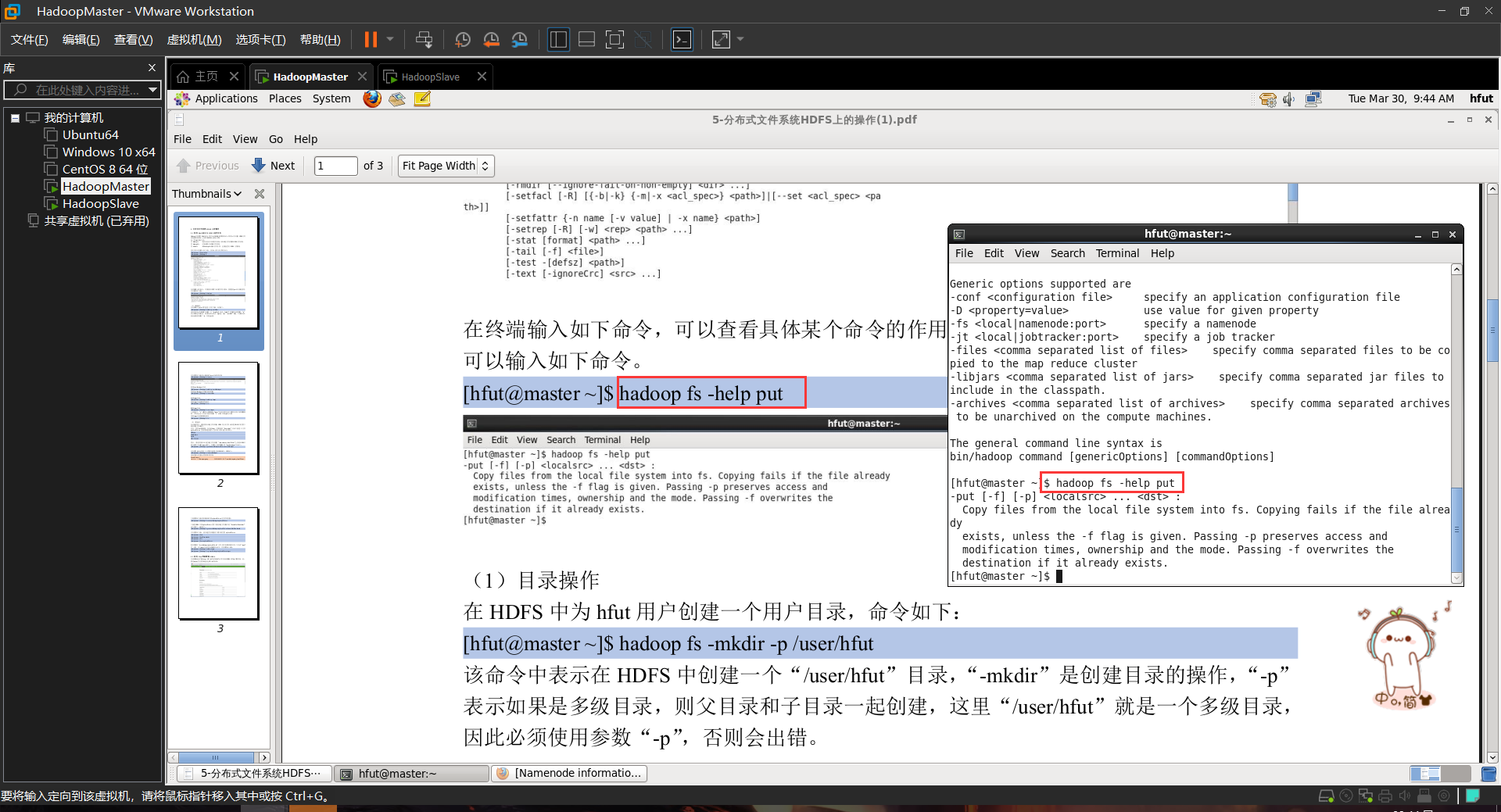The width and height of the screenshot is (1501, 812).
Task: Open the File menu of PDF viewer
Action: coord(182,139)
